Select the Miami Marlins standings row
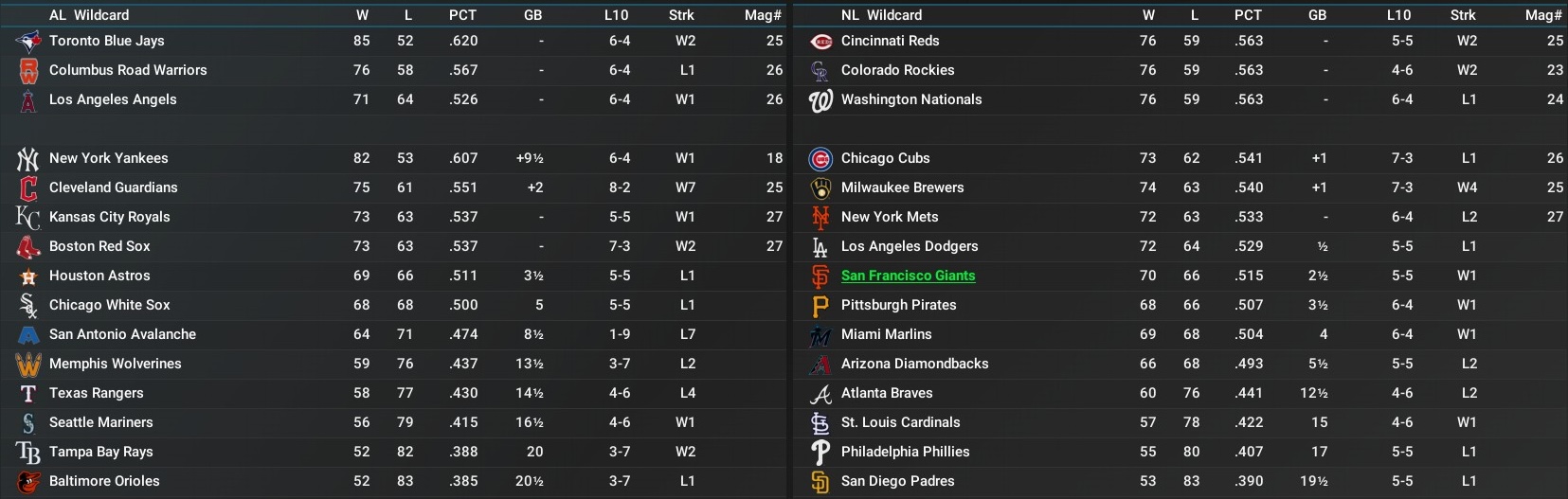The height and width of the screenshot is (499, 1568). (1042, 334)
